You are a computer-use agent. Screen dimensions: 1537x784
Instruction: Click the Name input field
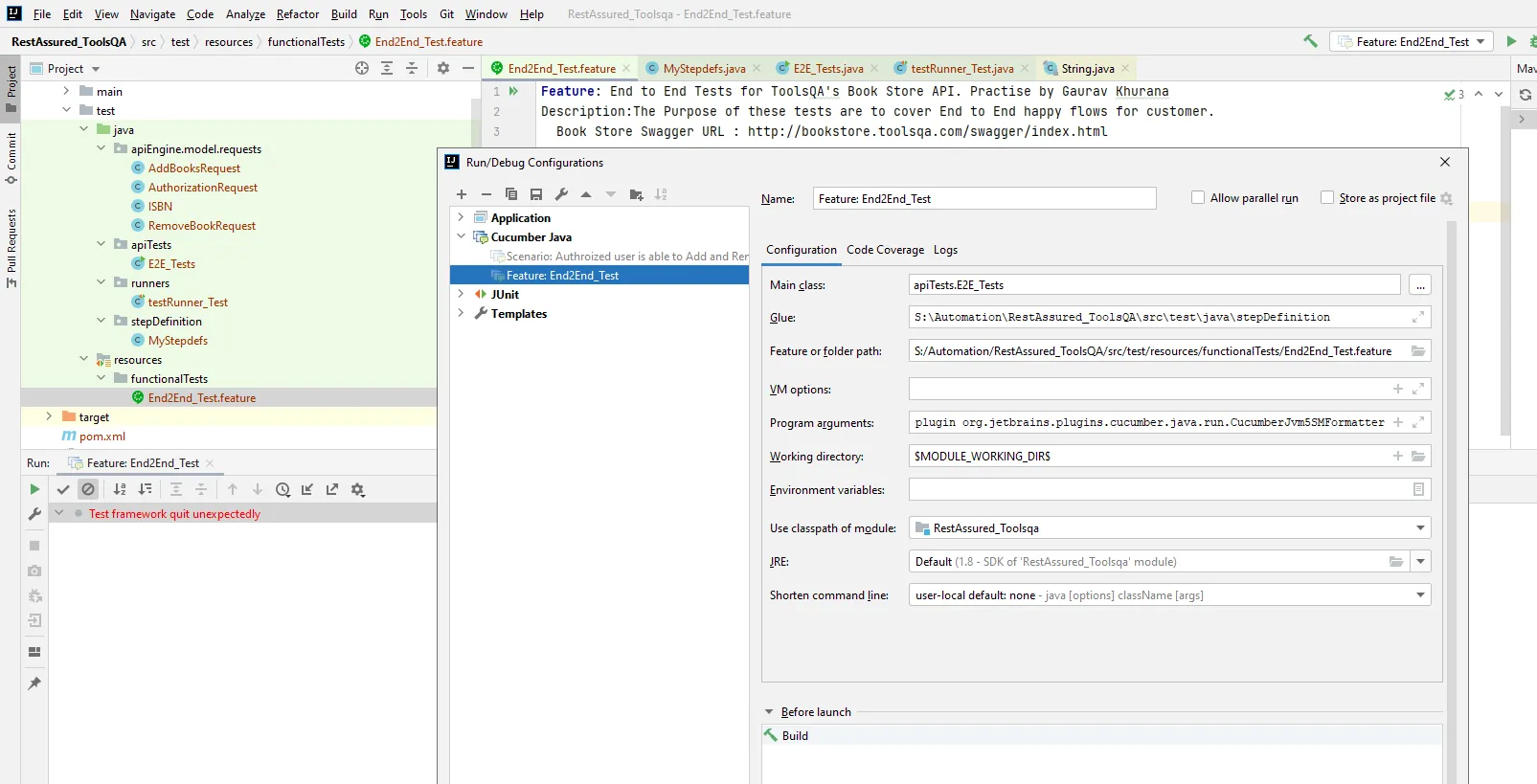[983, 199]
